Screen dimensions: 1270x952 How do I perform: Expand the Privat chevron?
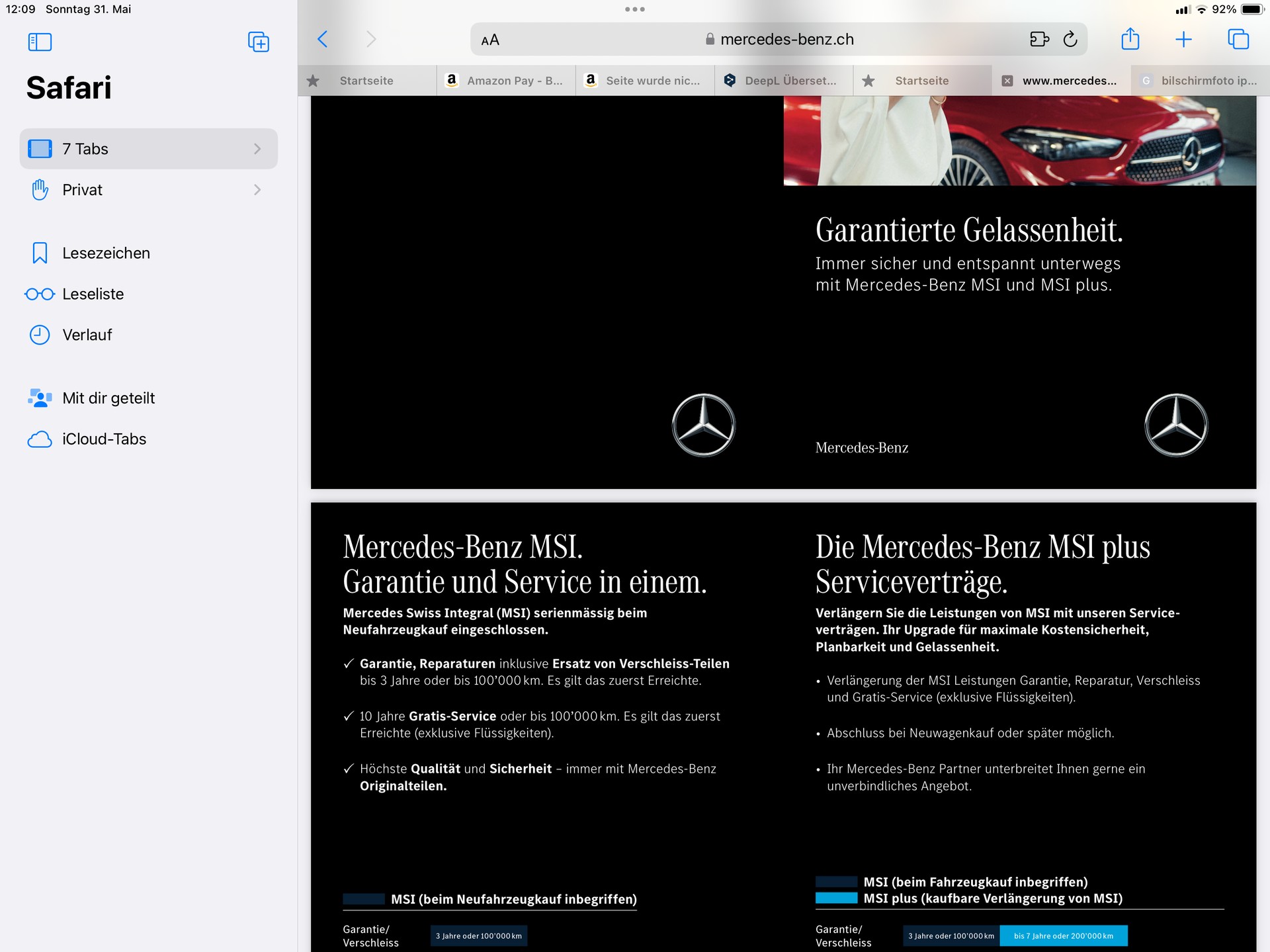coord(257,190)
